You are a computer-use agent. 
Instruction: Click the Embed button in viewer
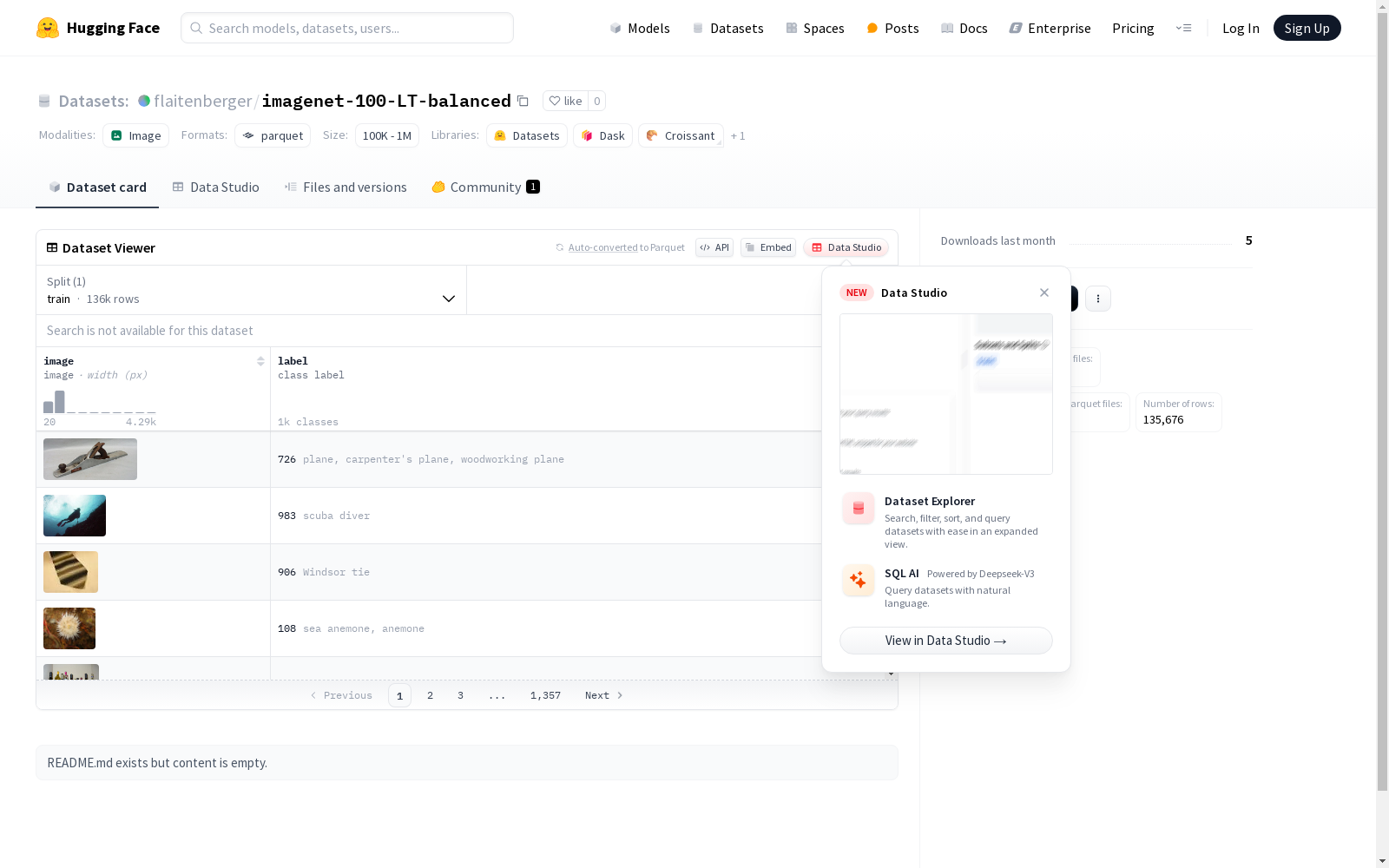click(768, 247)
